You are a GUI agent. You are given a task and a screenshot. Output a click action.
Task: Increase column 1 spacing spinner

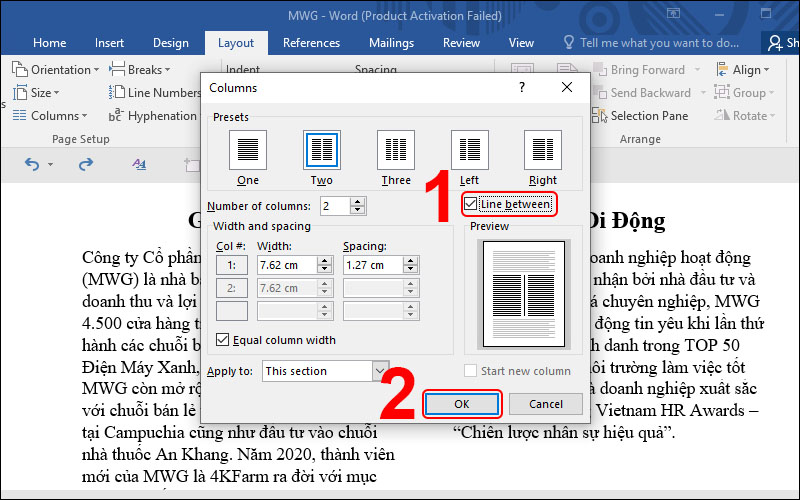pyautogui.click(x=410, y=261)
